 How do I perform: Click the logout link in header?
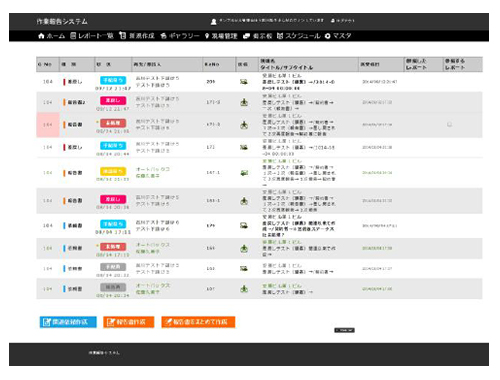point(342,21)
